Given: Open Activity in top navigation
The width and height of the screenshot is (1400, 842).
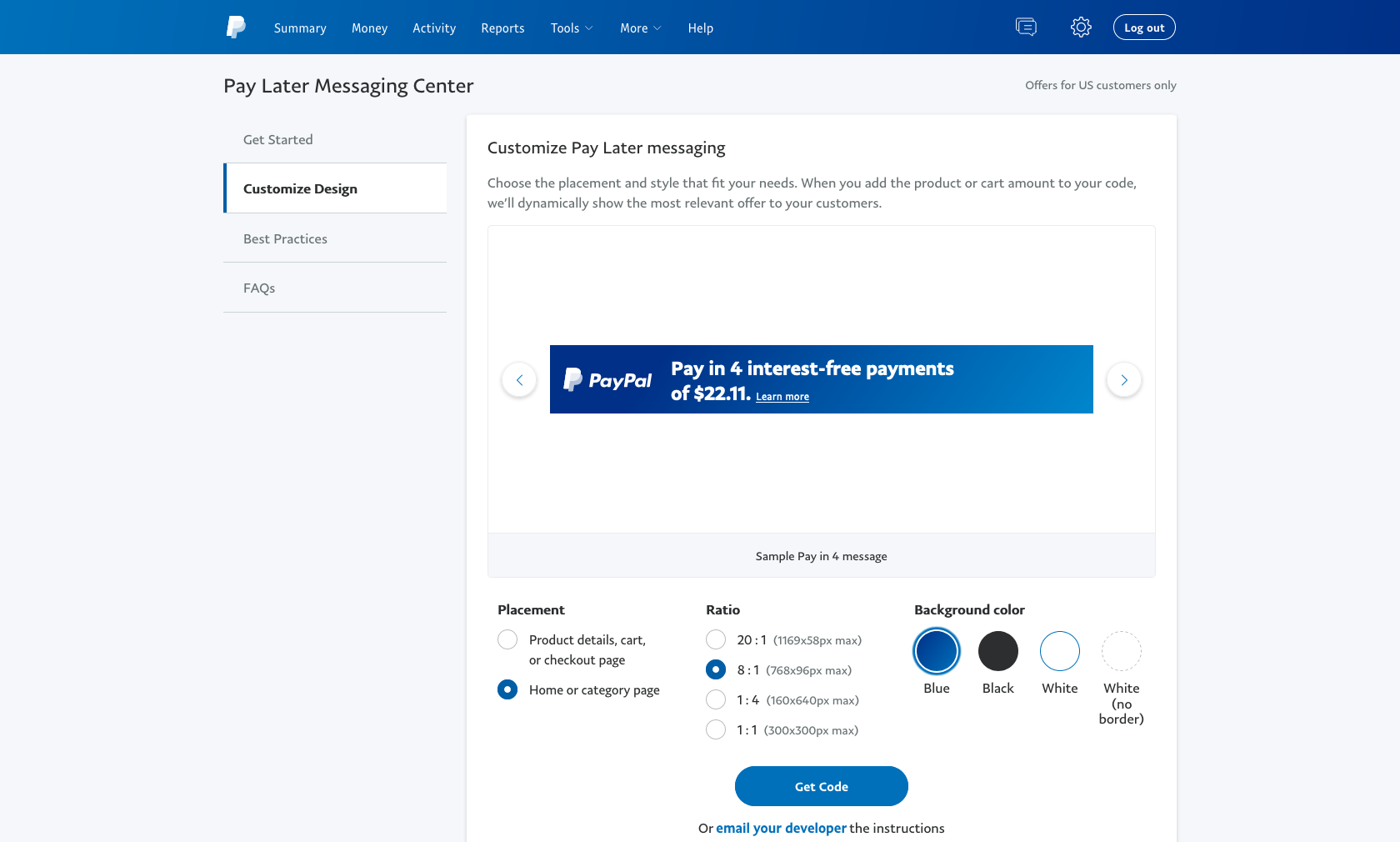Looking at the screenshot, I should [434, 28].
